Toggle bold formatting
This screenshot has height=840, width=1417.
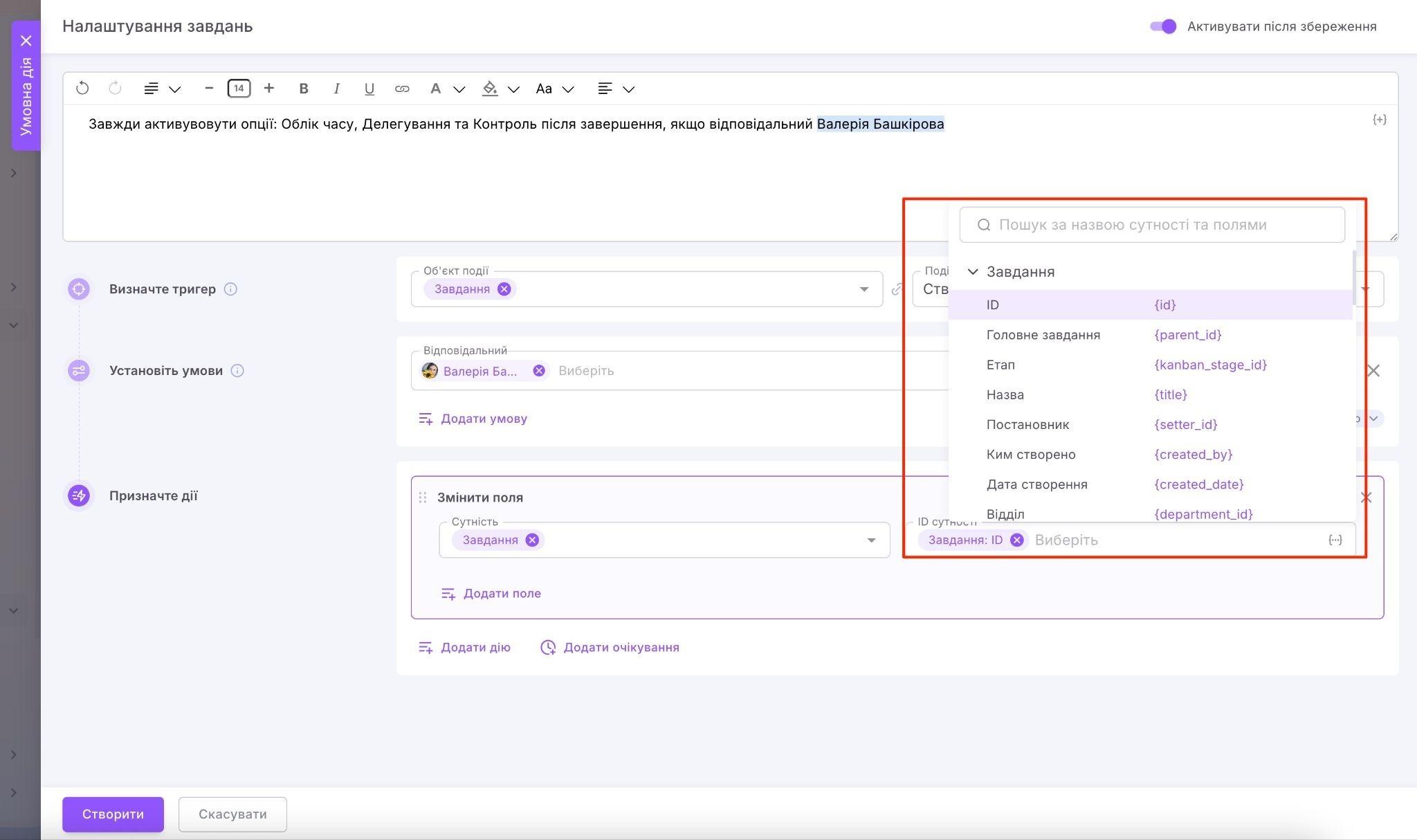pos(303,89)
